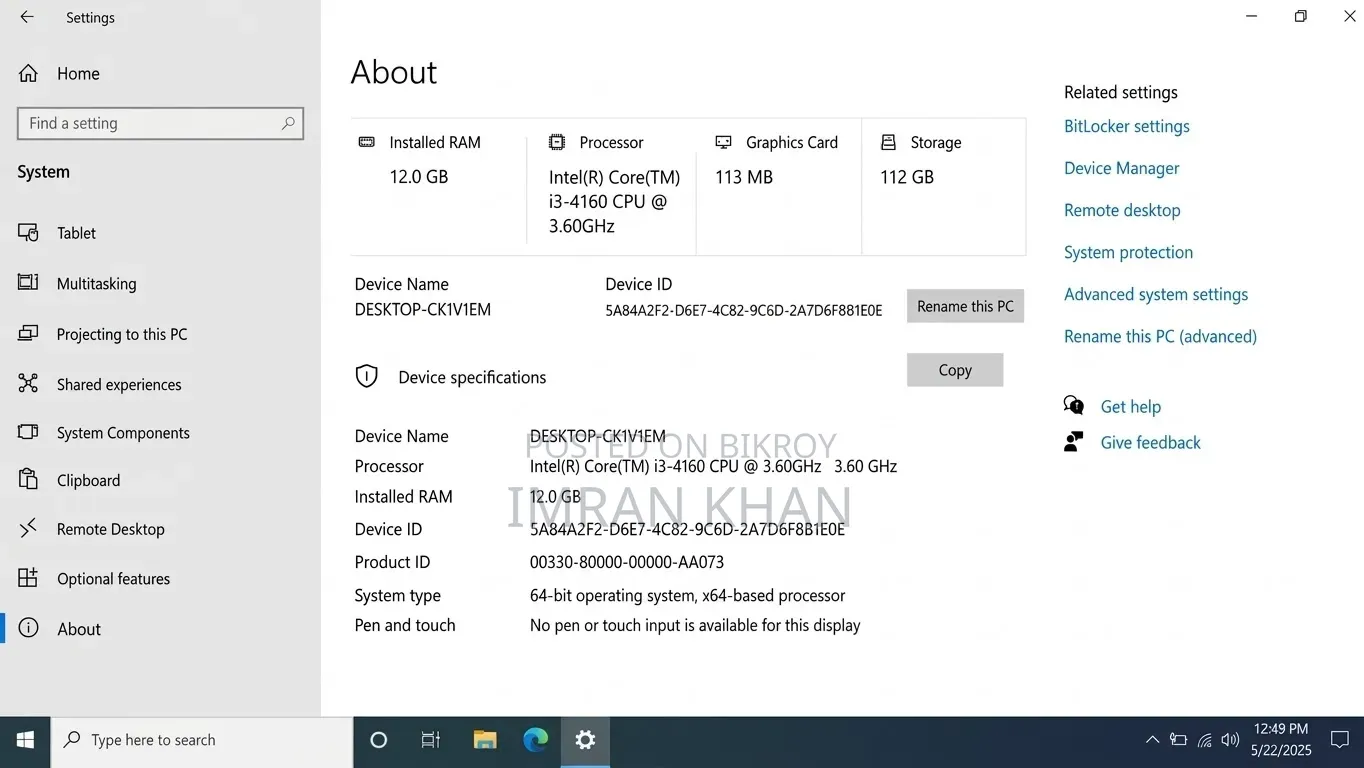Open Device Manager link
Viewport: 1364px width, 768px height.
1121,168
